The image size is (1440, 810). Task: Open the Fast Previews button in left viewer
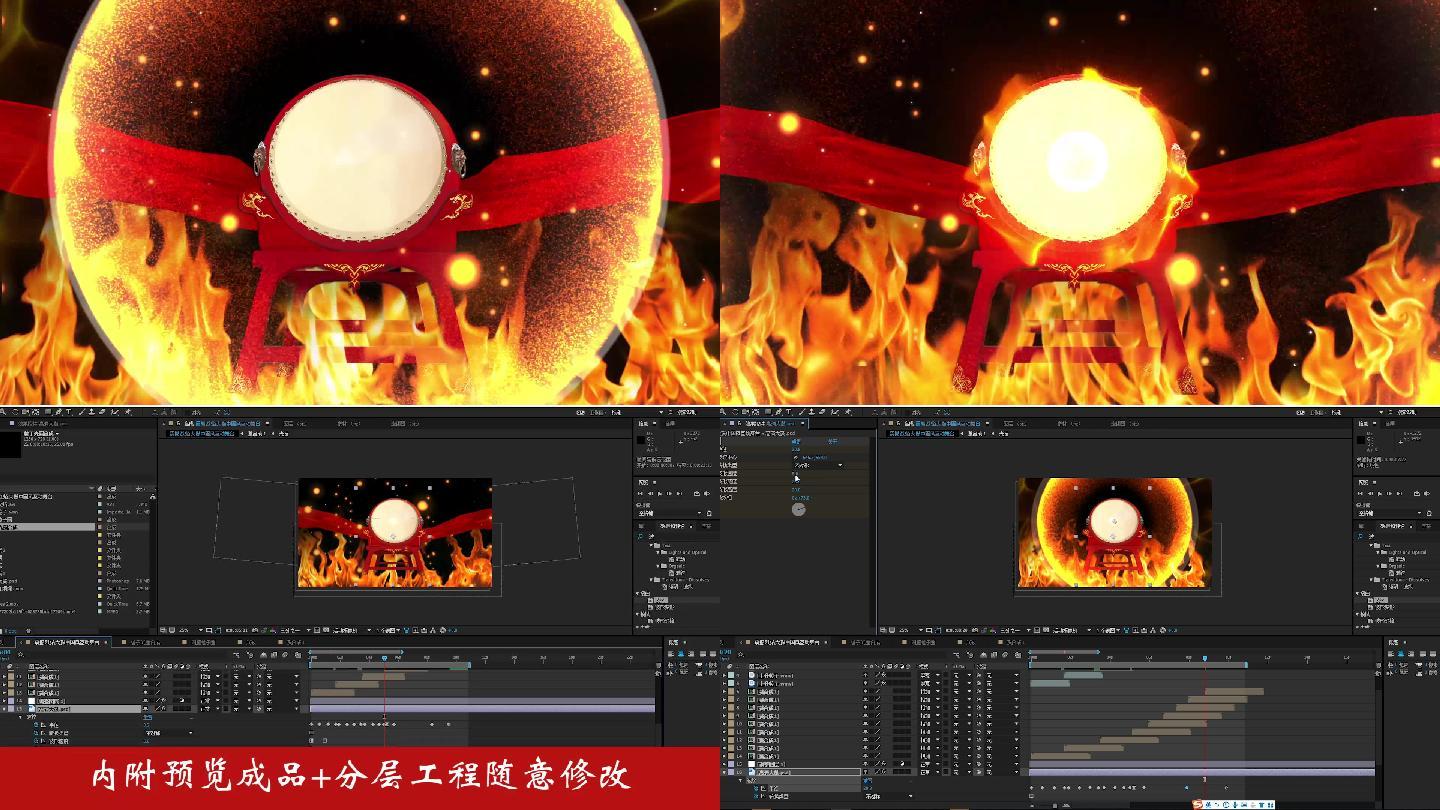[415, 630]
